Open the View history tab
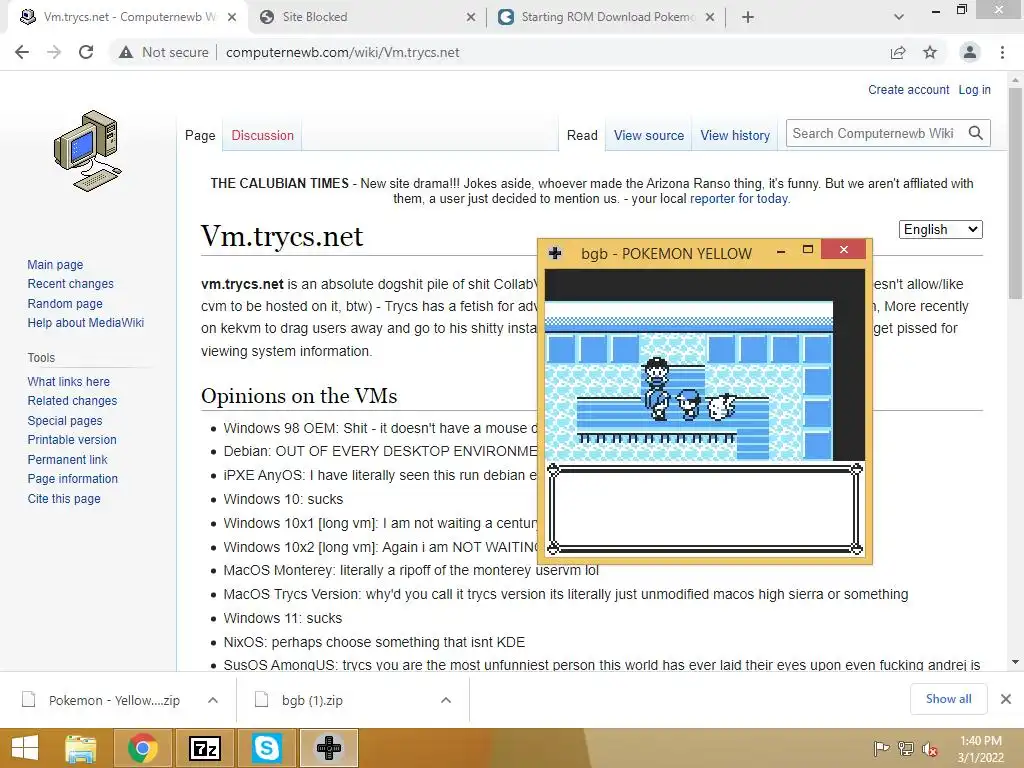 735,135
